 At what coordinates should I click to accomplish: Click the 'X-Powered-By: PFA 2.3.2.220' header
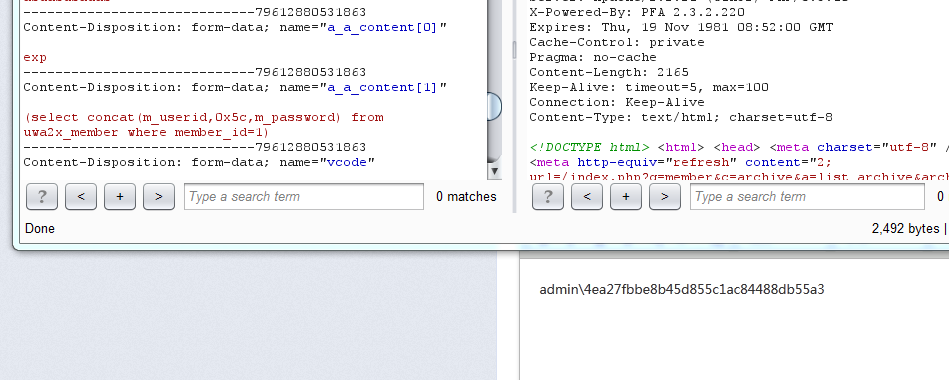click(x=637, y=13)
